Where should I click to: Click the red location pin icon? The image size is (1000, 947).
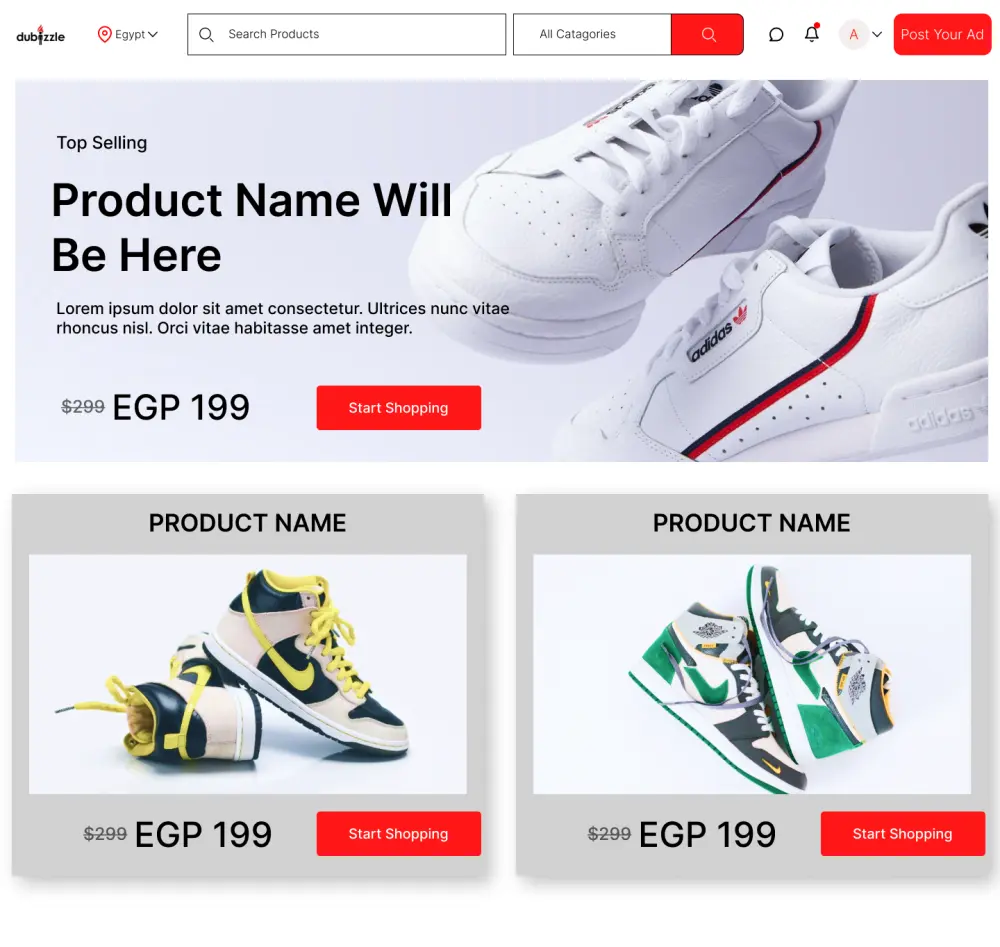coord(105,34)
